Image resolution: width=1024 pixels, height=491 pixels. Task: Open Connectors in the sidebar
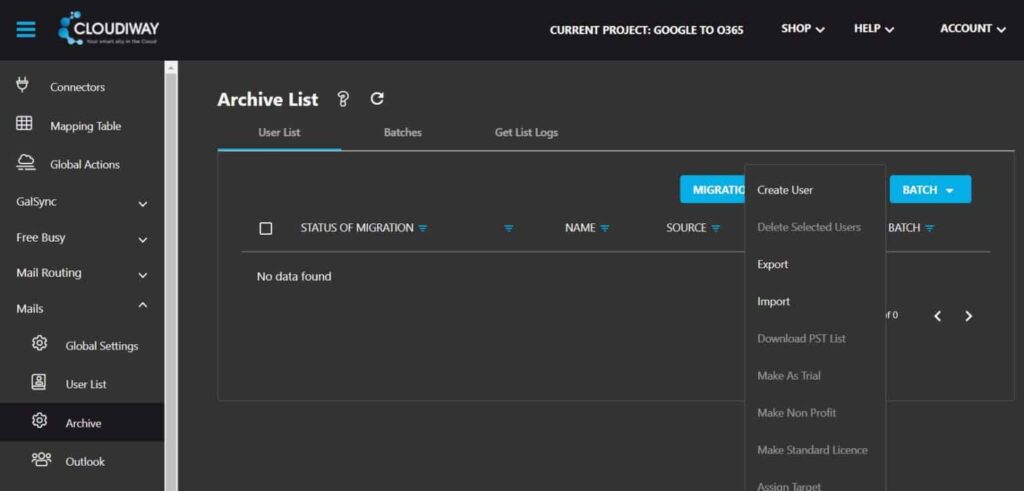click(x=77, y=87)
